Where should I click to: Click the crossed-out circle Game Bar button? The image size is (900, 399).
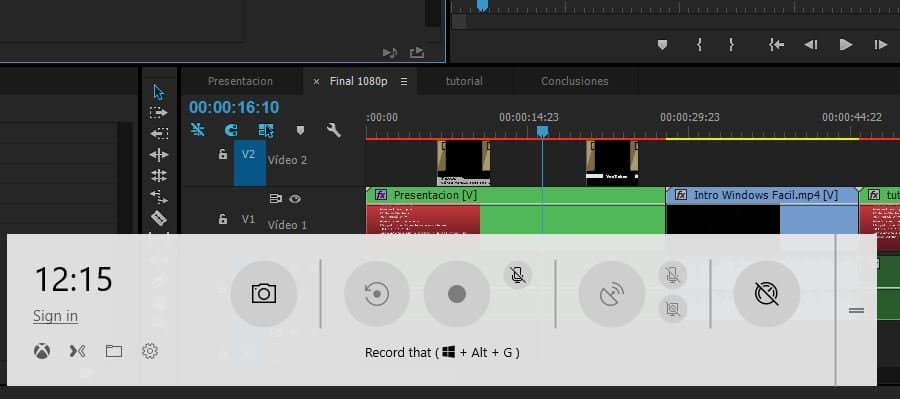pos(767,294)
